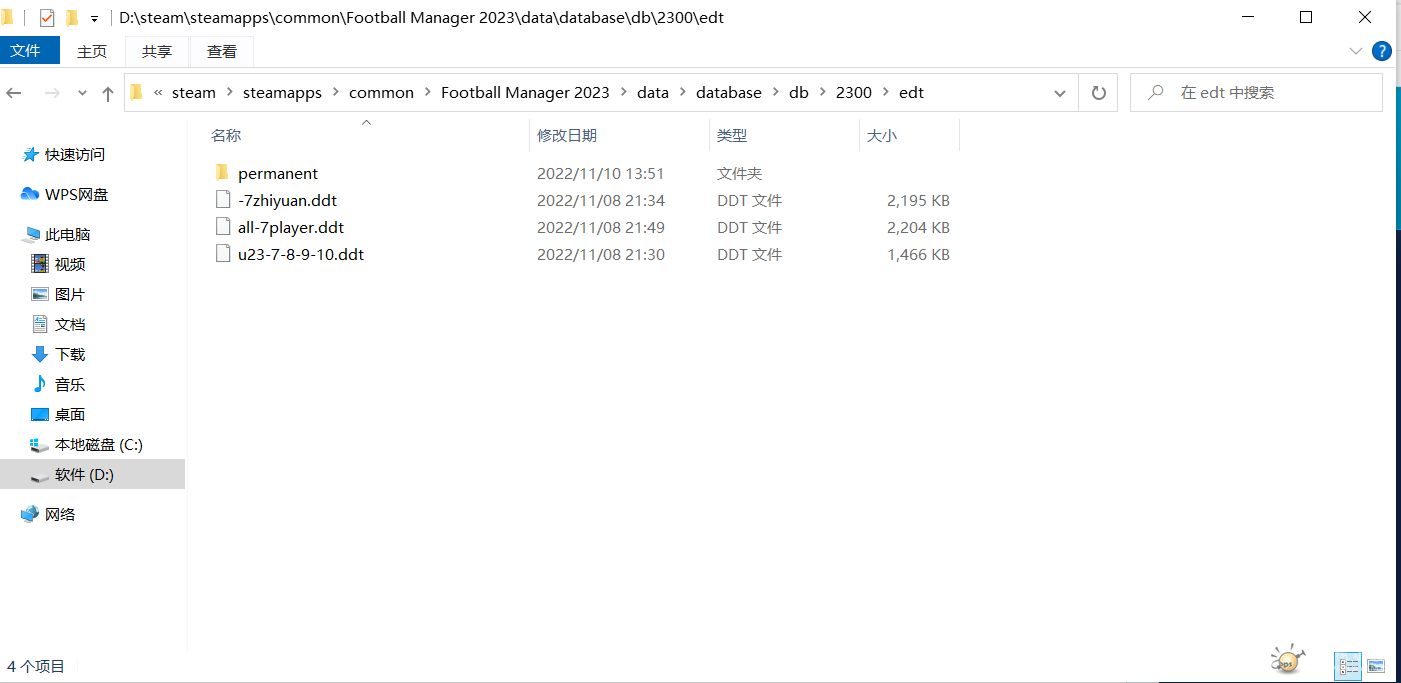This screenshot has height=683, width=1401.
Task: Sort files by the 名称 column header
Action: pyautogui.click(x=226, y=135)
